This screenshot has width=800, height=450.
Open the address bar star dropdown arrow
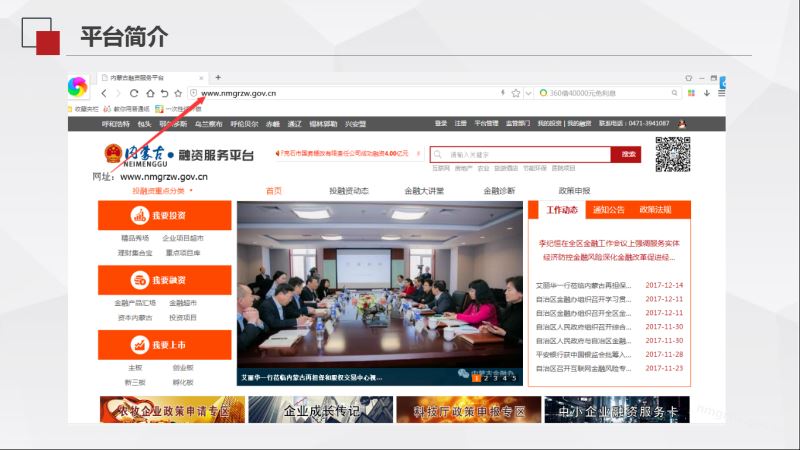(x=527, y=93)
